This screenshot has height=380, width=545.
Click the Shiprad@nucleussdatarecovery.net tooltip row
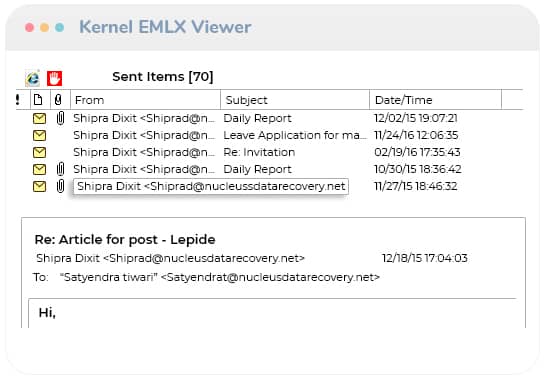(x=211, y=186)
